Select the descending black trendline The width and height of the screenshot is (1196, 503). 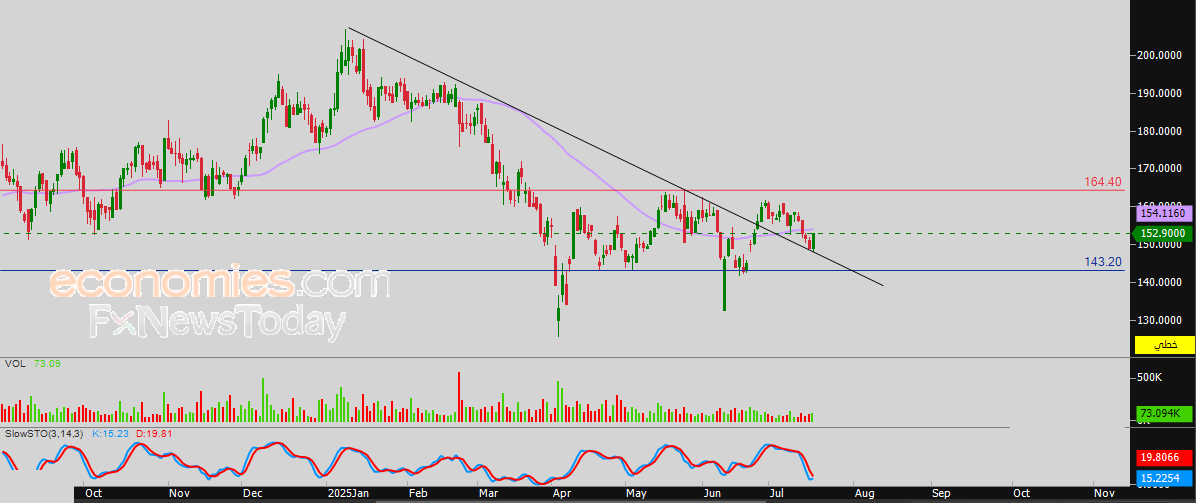pos(615,156)
